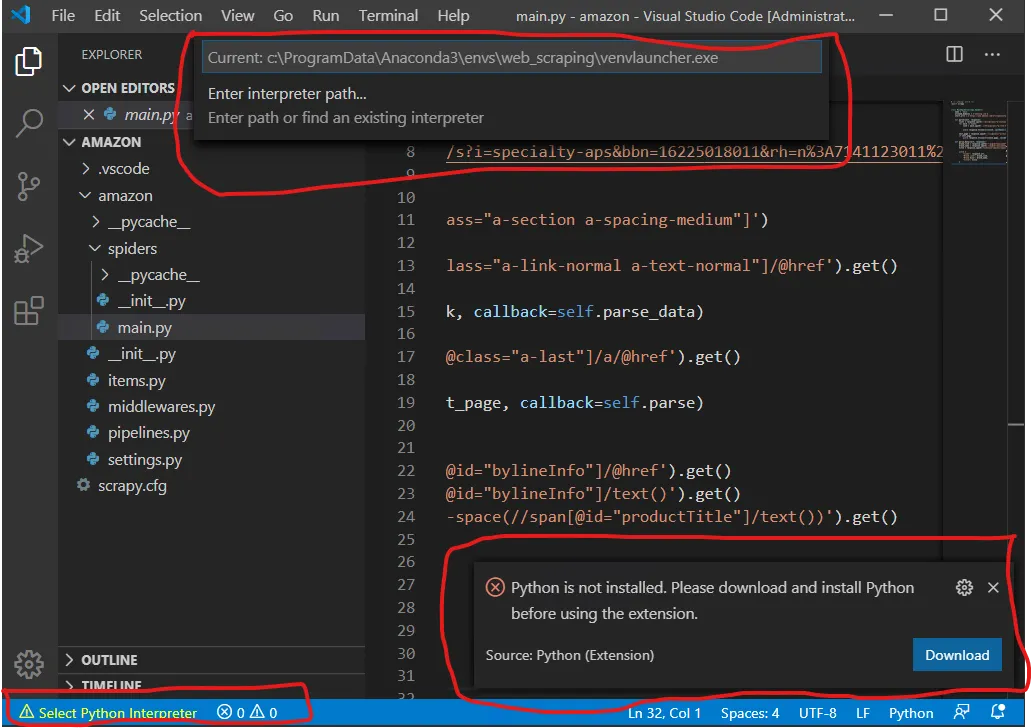Open the Edit menu
The height and width of the screenshot is (728, 1032).
click(107, 15)
